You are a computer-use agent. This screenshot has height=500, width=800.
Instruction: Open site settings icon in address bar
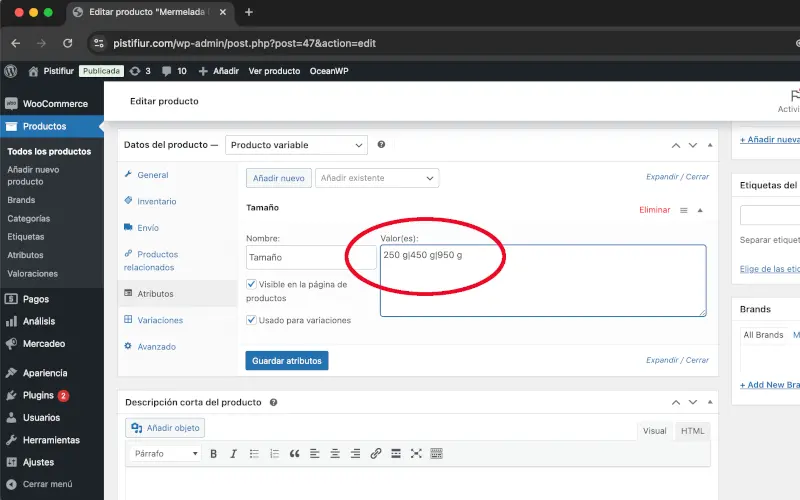pos(98,43)
